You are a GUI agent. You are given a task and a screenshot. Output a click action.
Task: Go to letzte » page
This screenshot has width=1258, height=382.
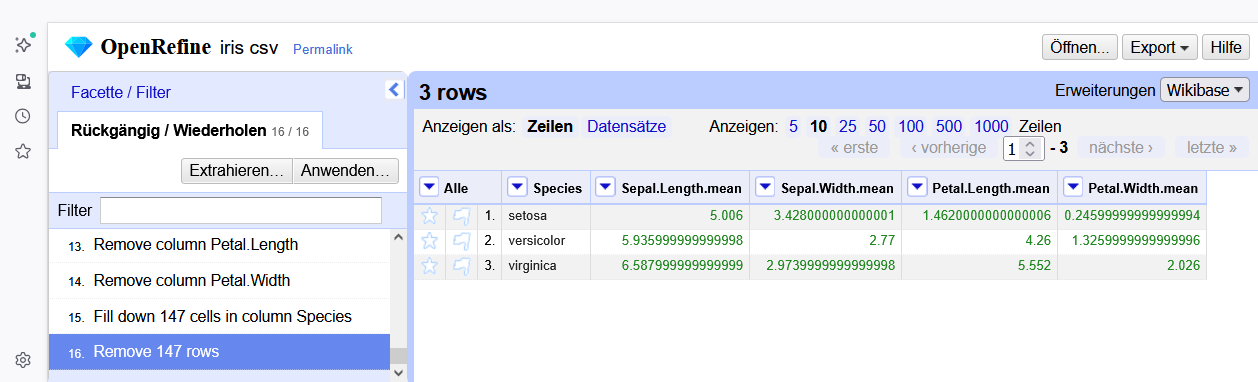coord(1212,147)
